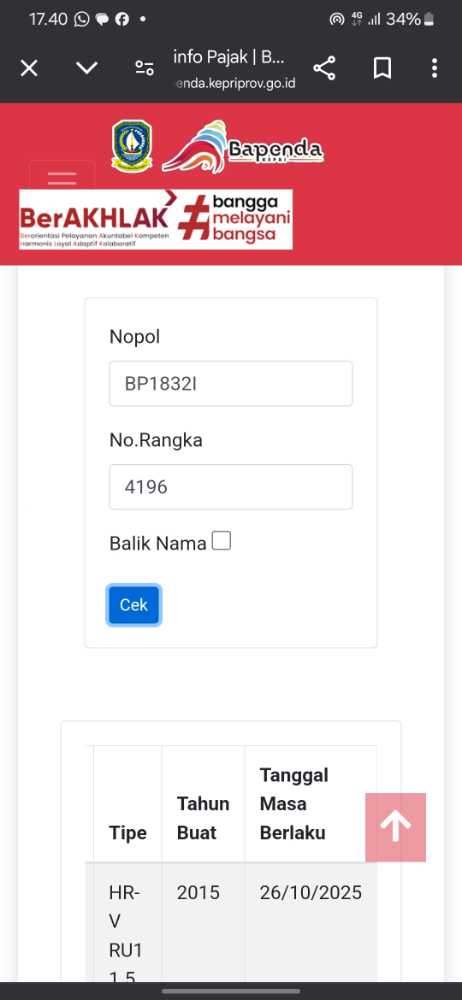Tap the back-to-top arrow button

click(x=396, y=827)
